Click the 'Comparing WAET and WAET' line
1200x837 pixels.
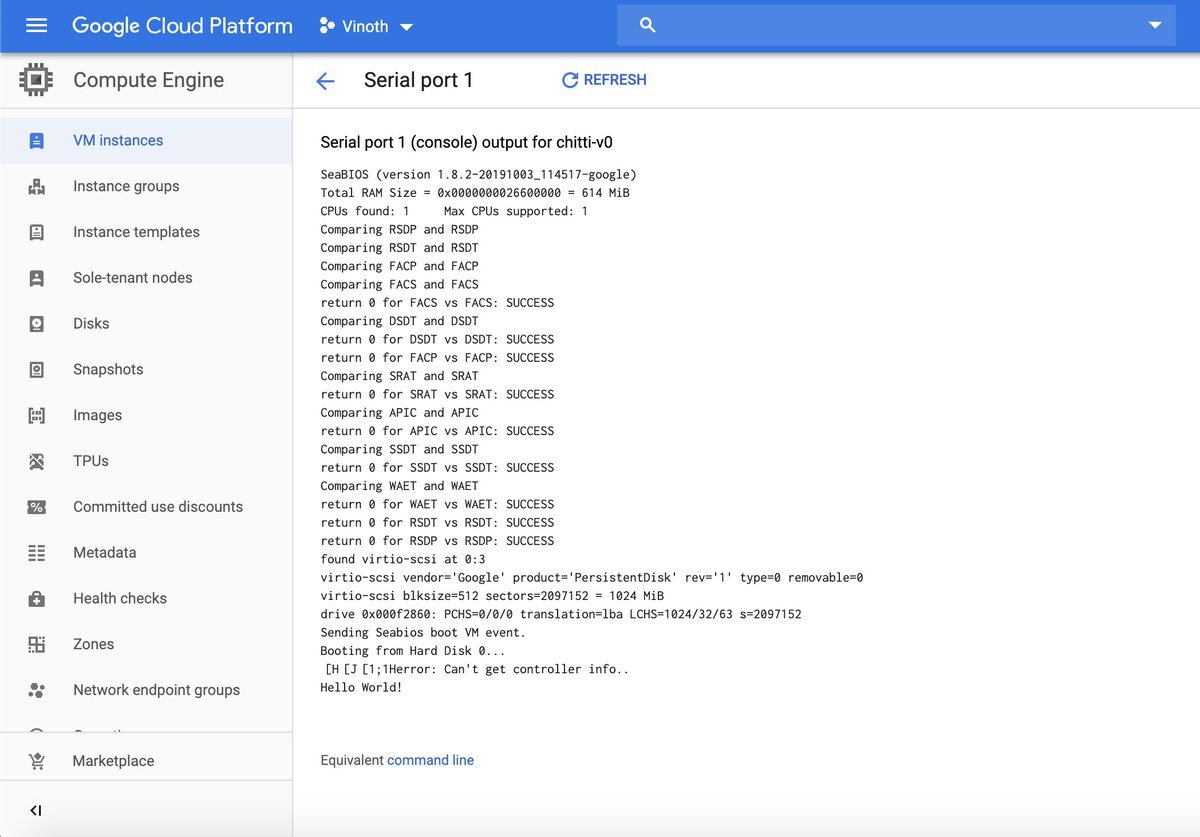pos(399,486)
